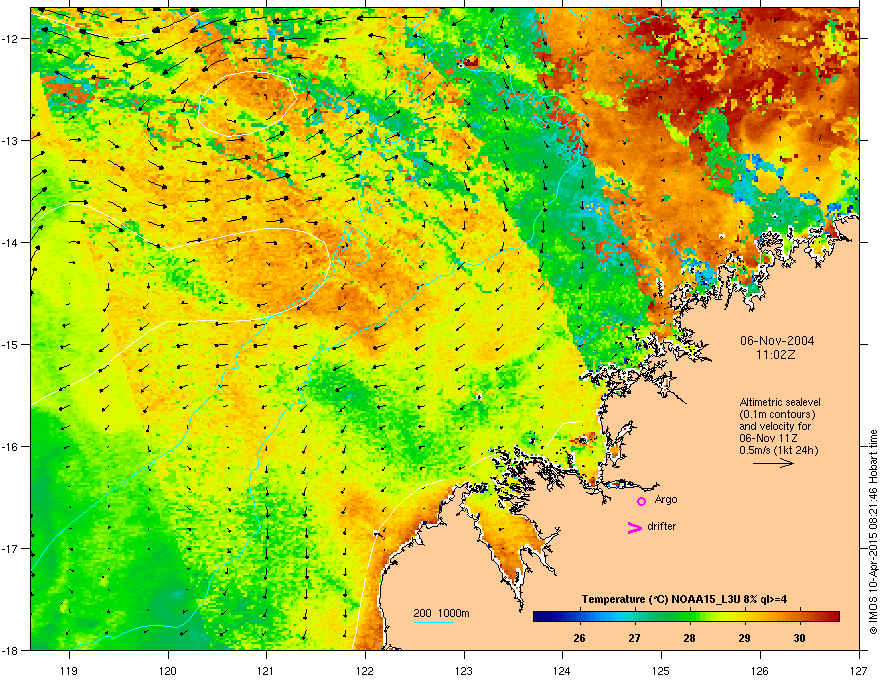
Task: Click the colorbar value 28
Action: tap(689, 638)
